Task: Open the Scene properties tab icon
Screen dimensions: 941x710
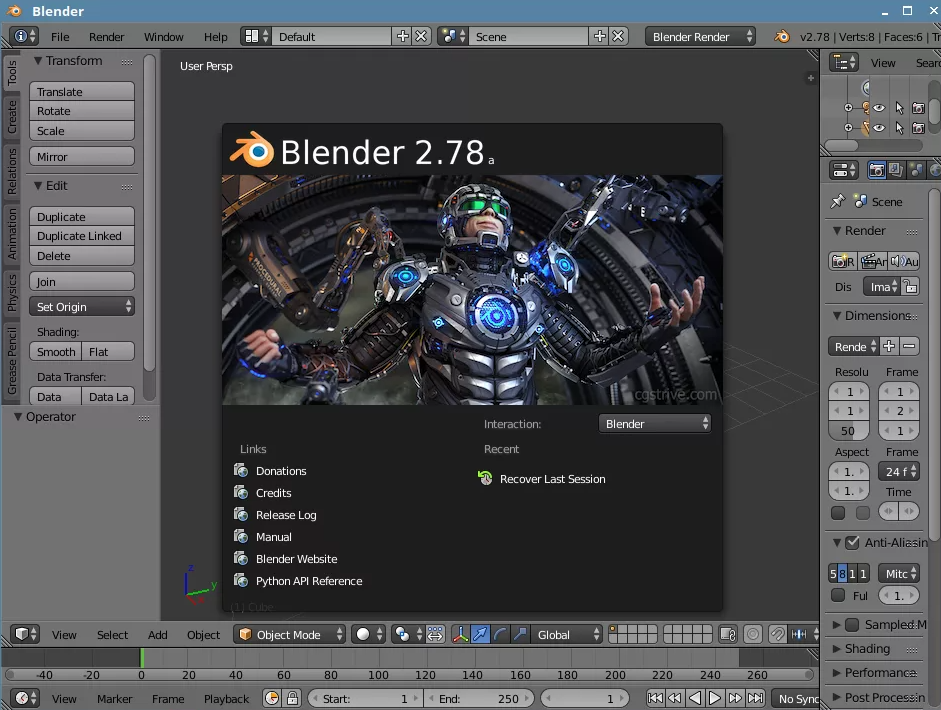Action: (x=916, y=170)
